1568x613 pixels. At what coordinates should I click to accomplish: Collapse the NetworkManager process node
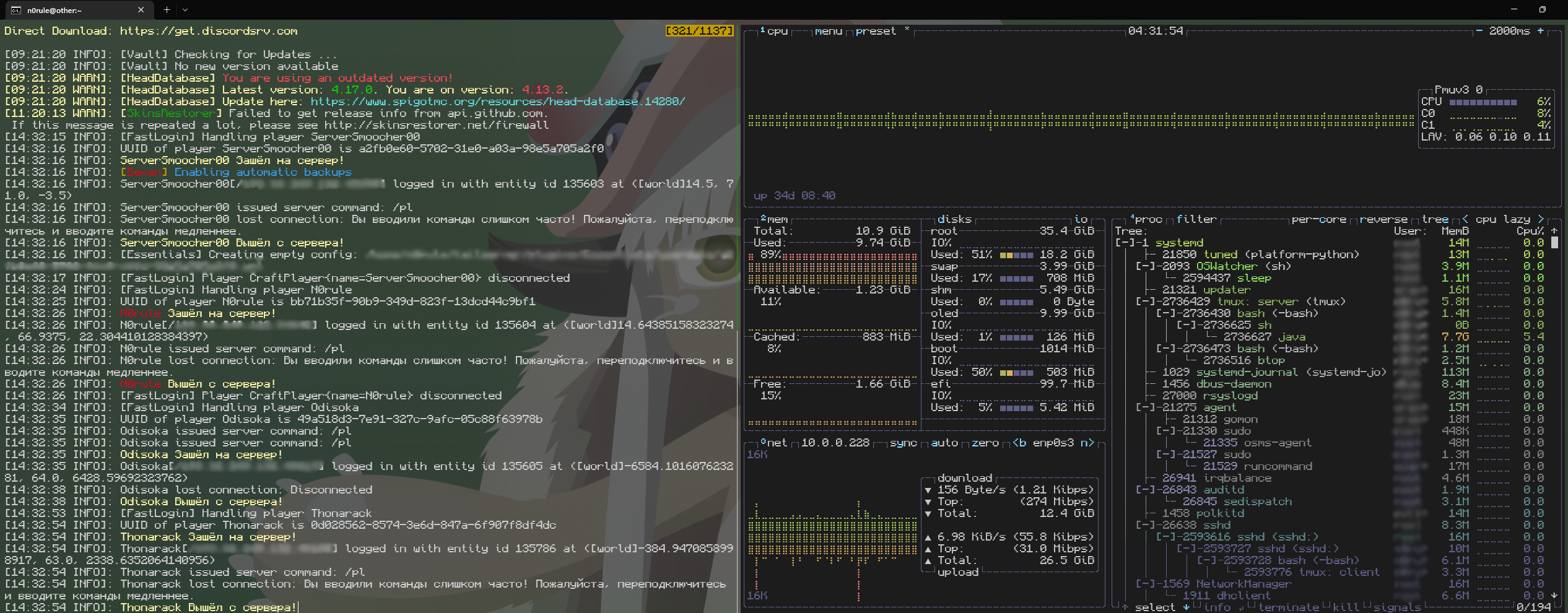(x=1146, y=584)
